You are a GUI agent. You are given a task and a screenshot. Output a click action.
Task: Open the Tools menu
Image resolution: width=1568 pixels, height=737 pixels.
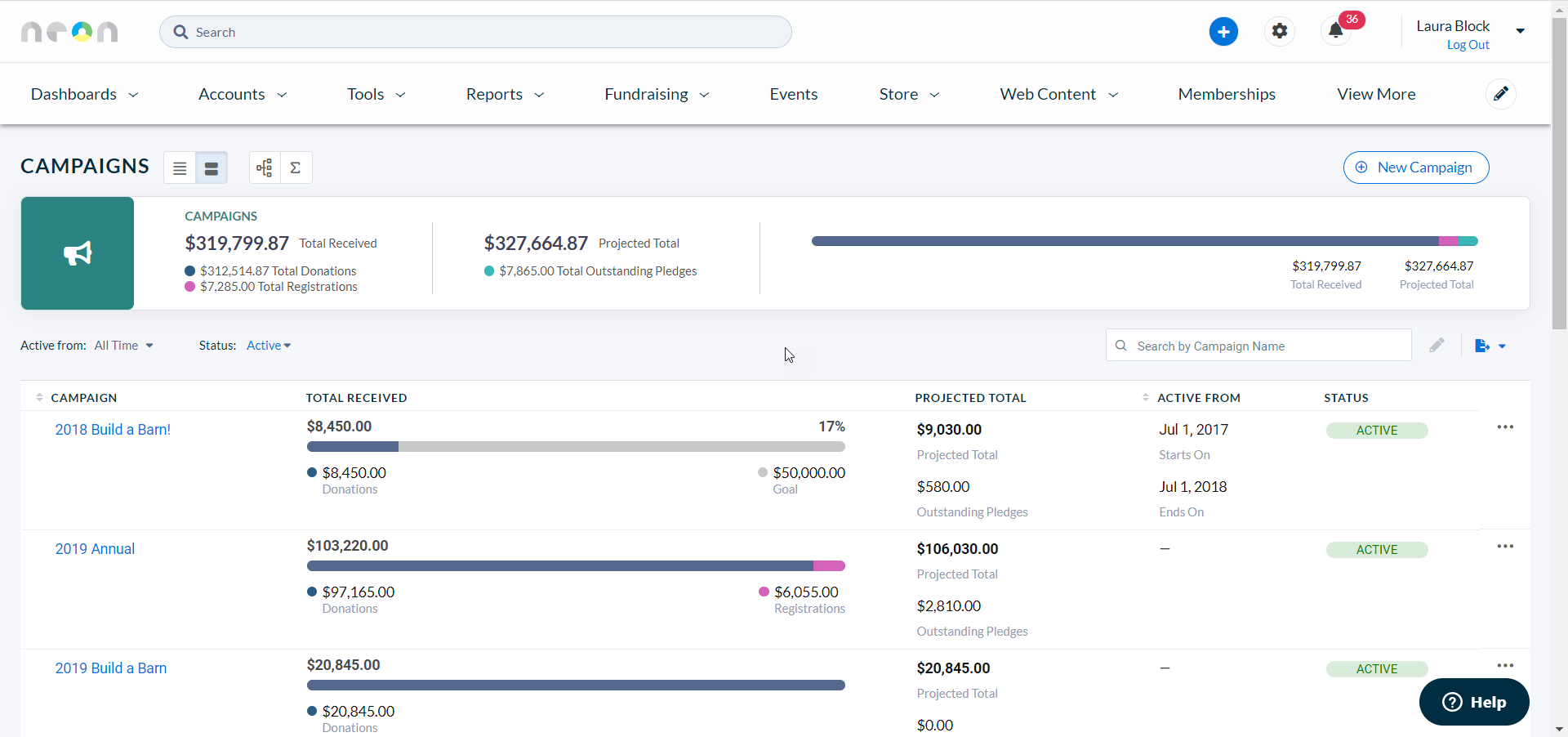point(376,94)
